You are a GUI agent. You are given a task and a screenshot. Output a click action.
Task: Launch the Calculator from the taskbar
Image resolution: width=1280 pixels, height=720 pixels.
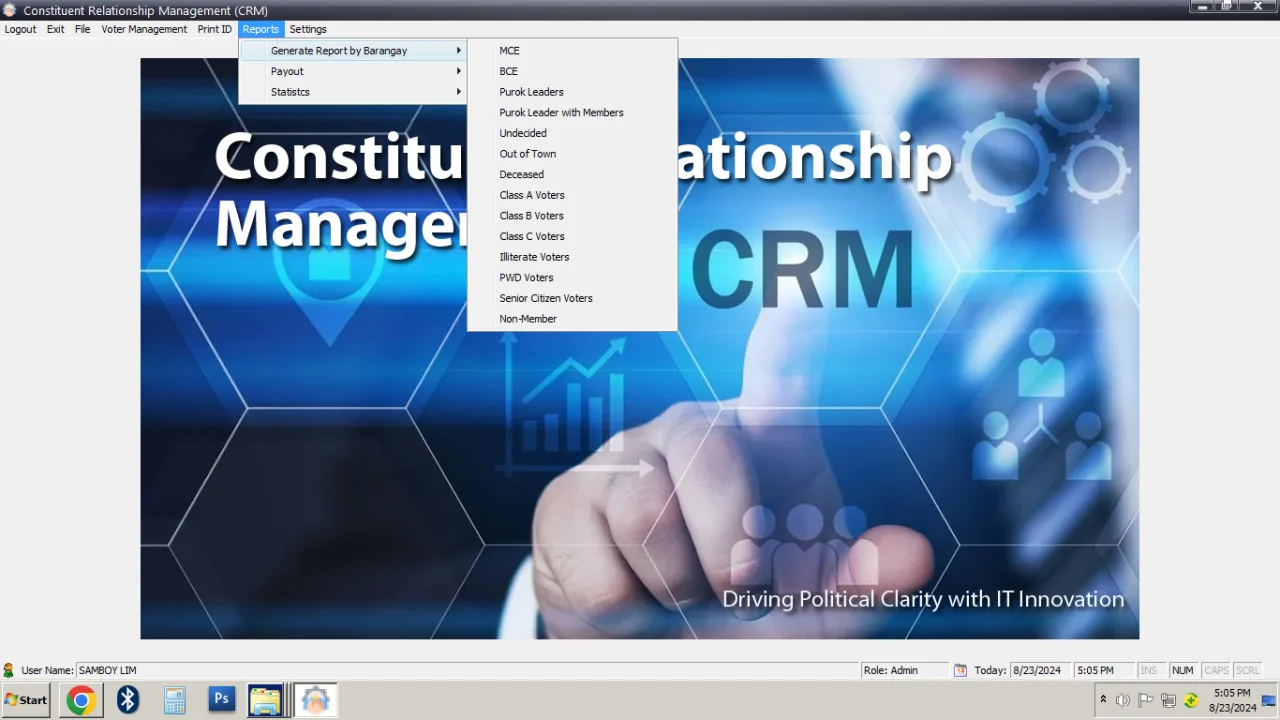[175, 700]
